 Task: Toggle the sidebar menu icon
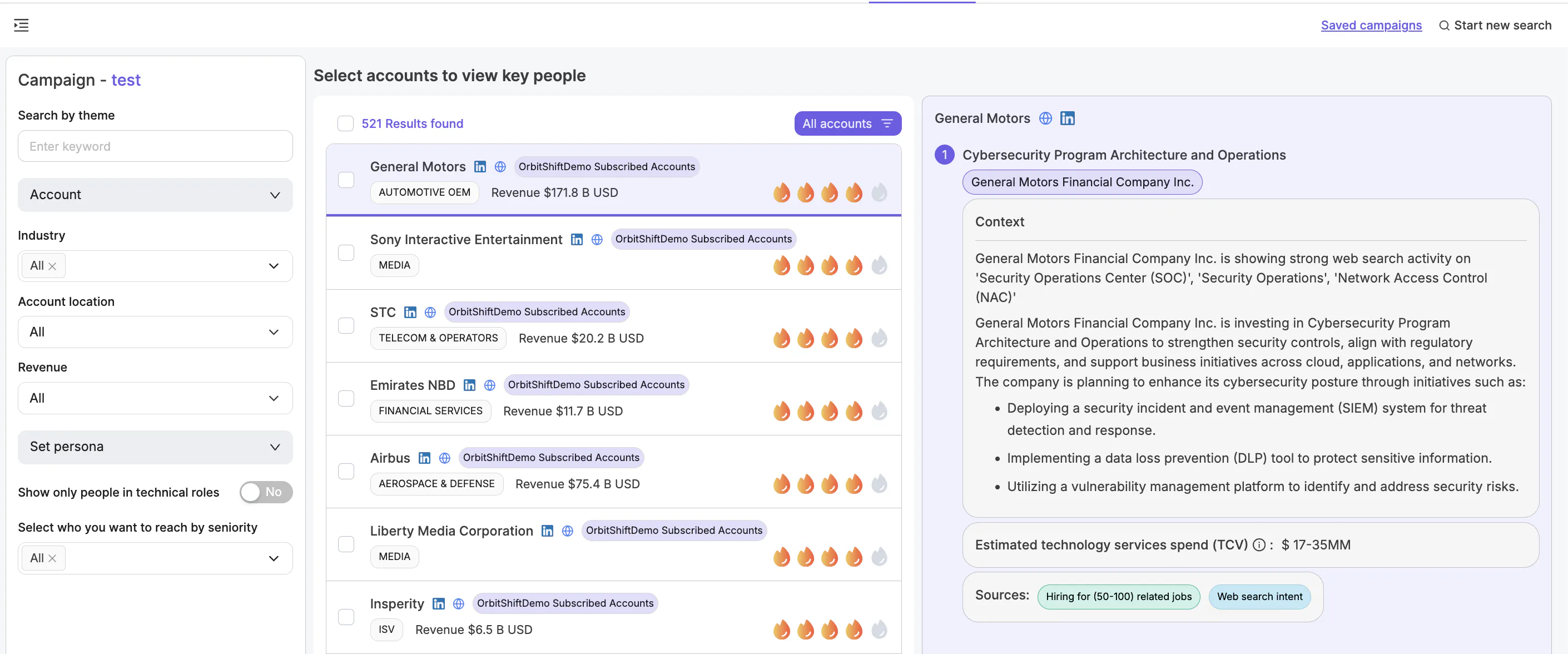[21, 25]
